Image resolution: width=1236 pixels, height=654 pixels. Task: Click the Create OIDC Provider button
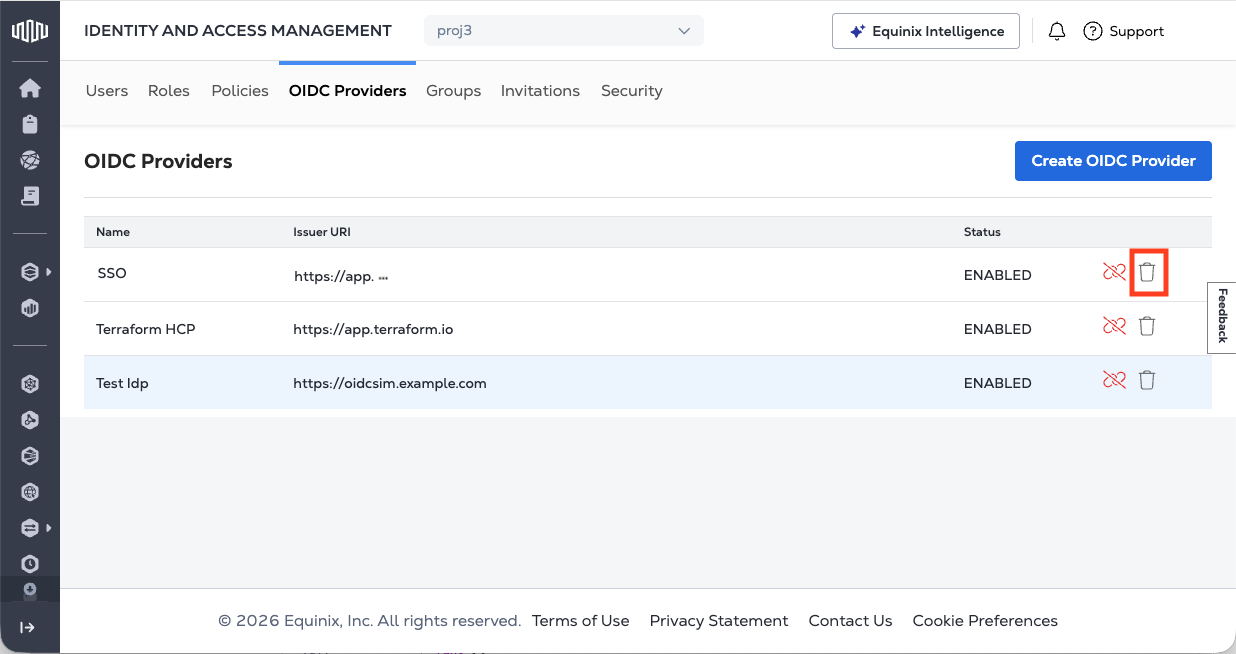click(1113, 160)
